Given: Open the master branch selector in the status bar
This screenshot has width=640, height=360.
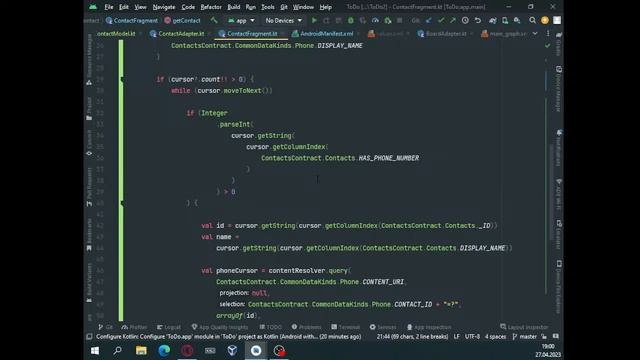Looking at the screenshot, I should pyautogui.click(x=524, y=337).
